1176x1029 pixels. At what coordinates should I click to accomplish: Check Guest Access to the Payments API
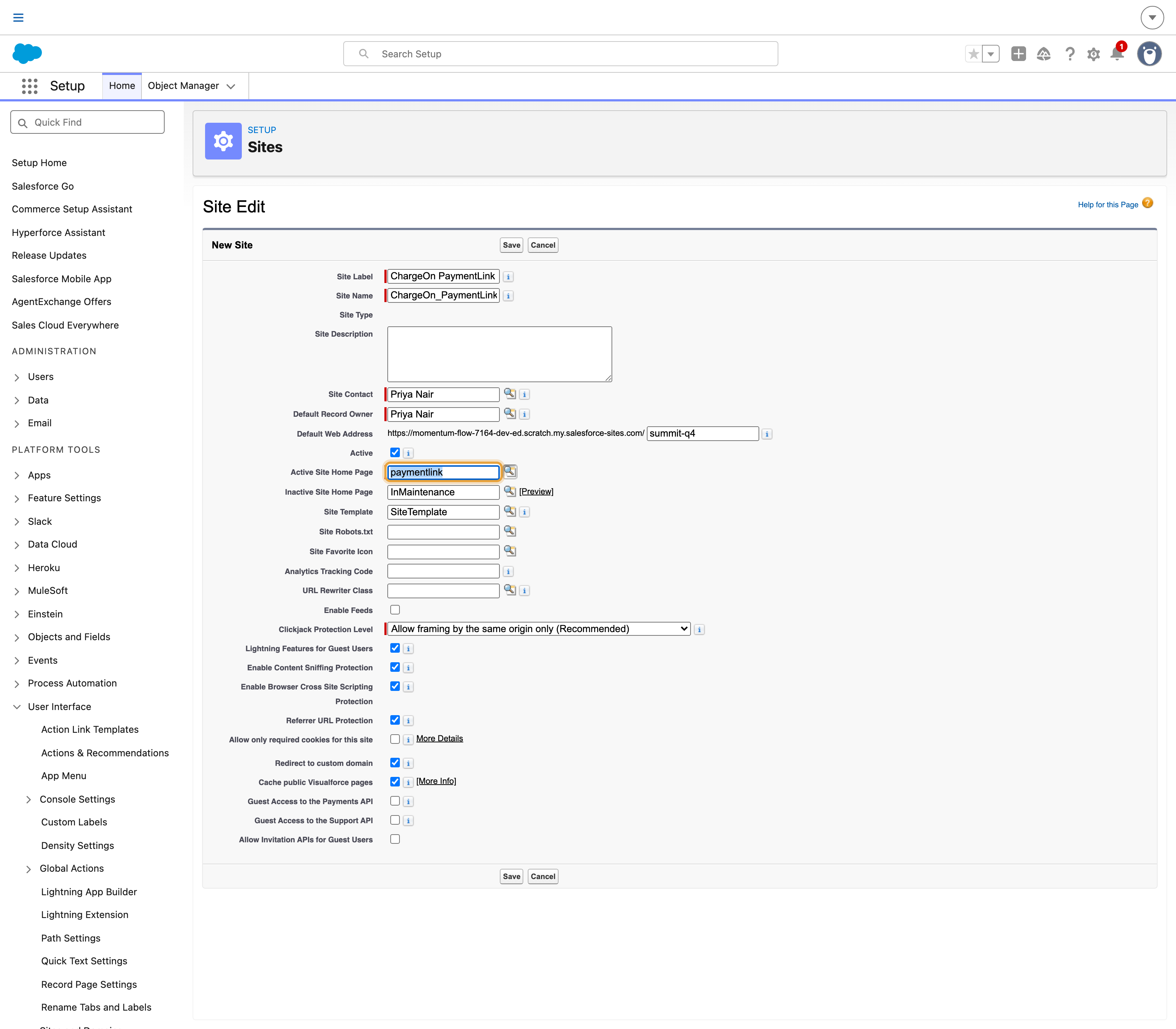point(395,801)
